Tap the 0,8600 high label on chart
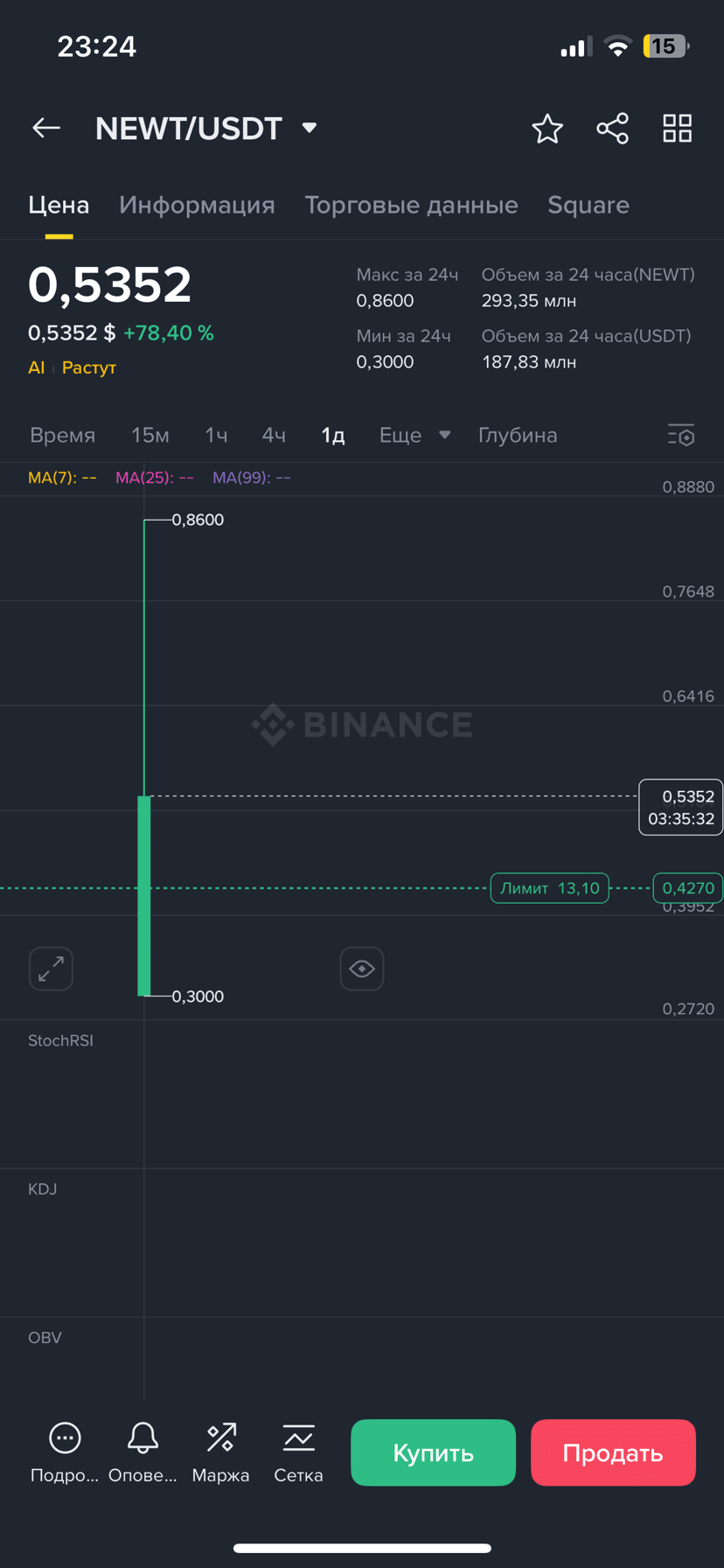Screen dimensions: 724x1568 click(198, 520)
